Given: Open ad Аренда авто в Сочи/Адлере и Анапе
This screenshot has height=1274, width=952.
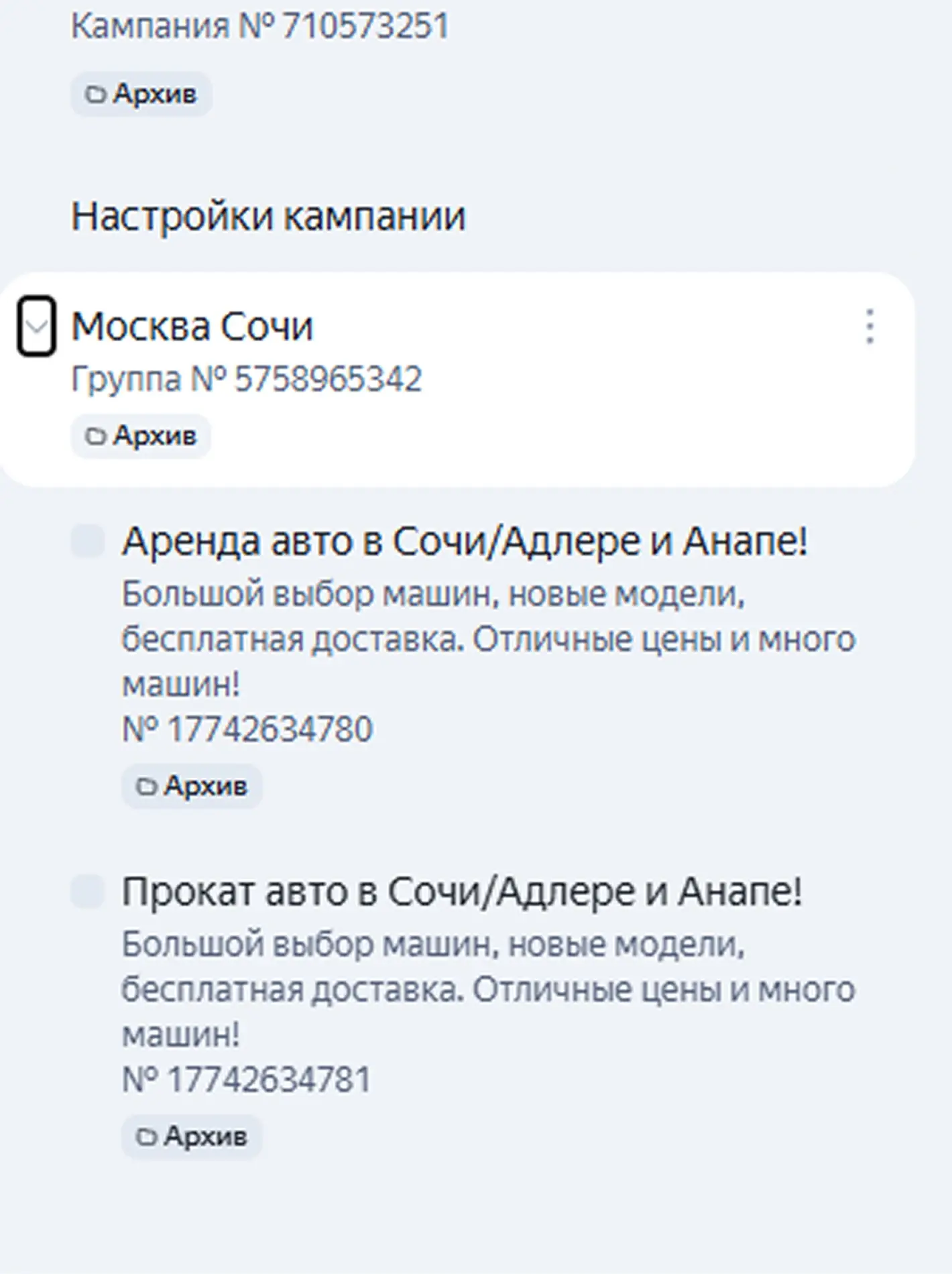Looking at the screenshot, I should coord(465,541).
